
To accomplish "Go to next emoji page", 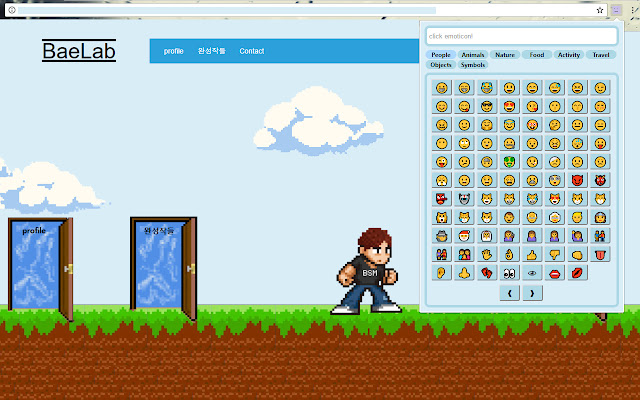I will click(x=532, y=293).
